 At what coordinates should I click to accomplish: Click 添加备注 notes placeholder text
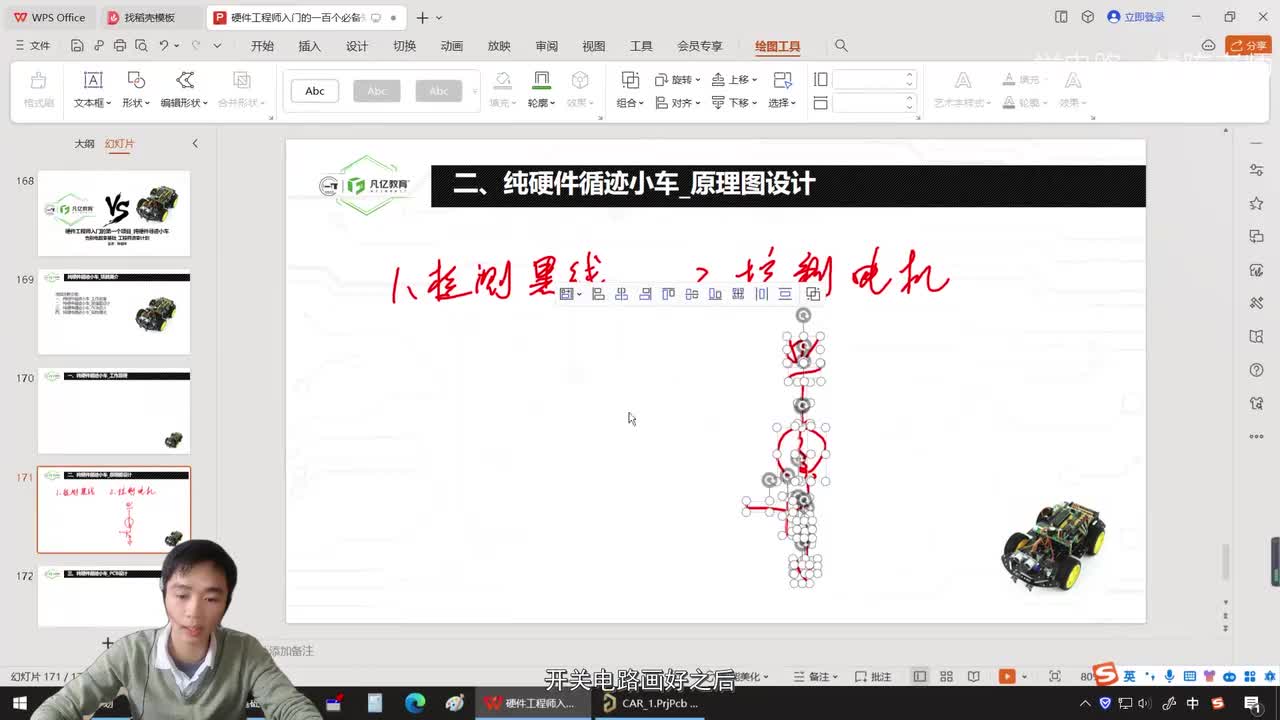point(291,651)
